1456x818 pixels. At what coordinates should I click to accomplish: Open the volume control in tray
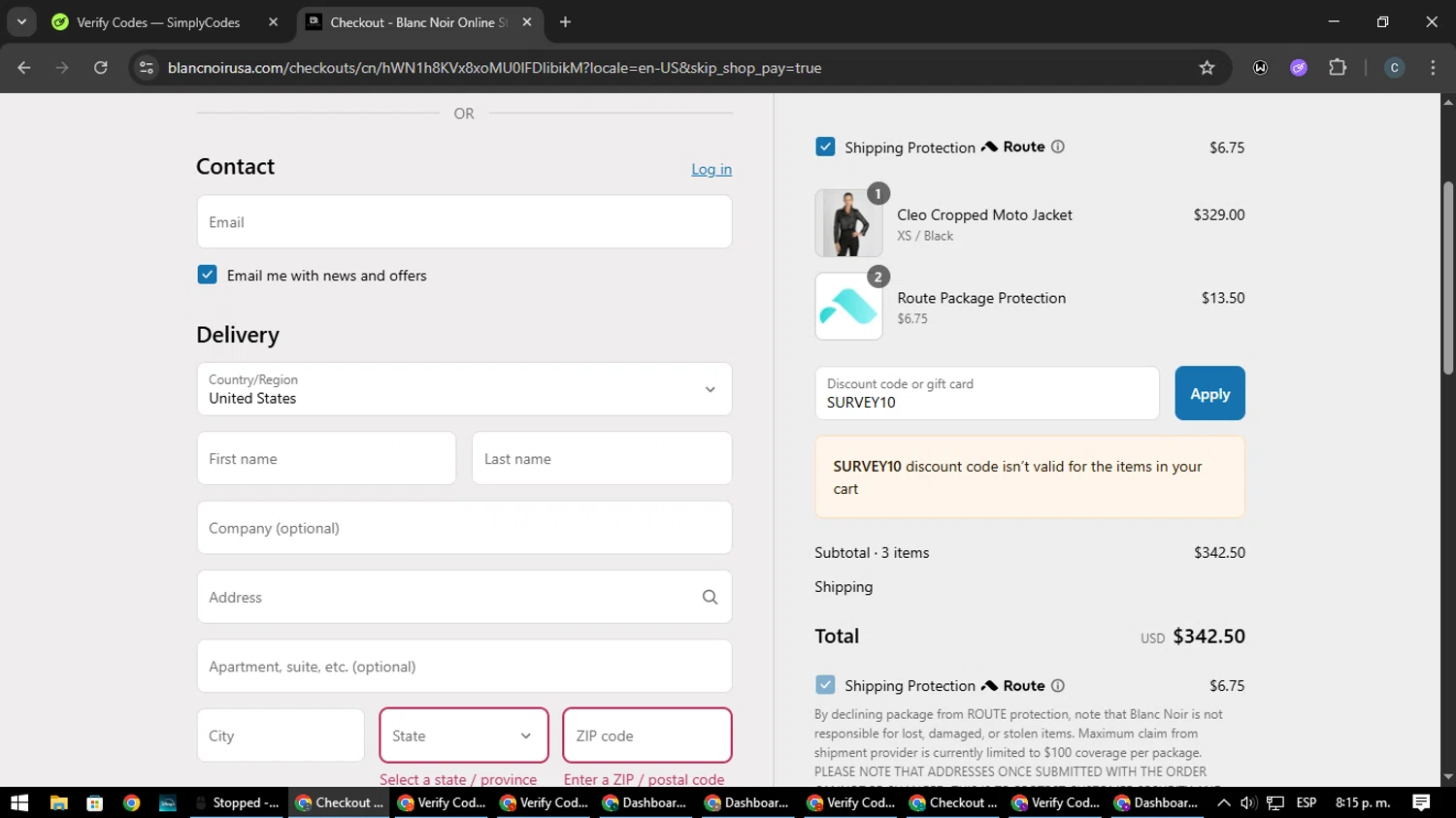click(1248, 802)
